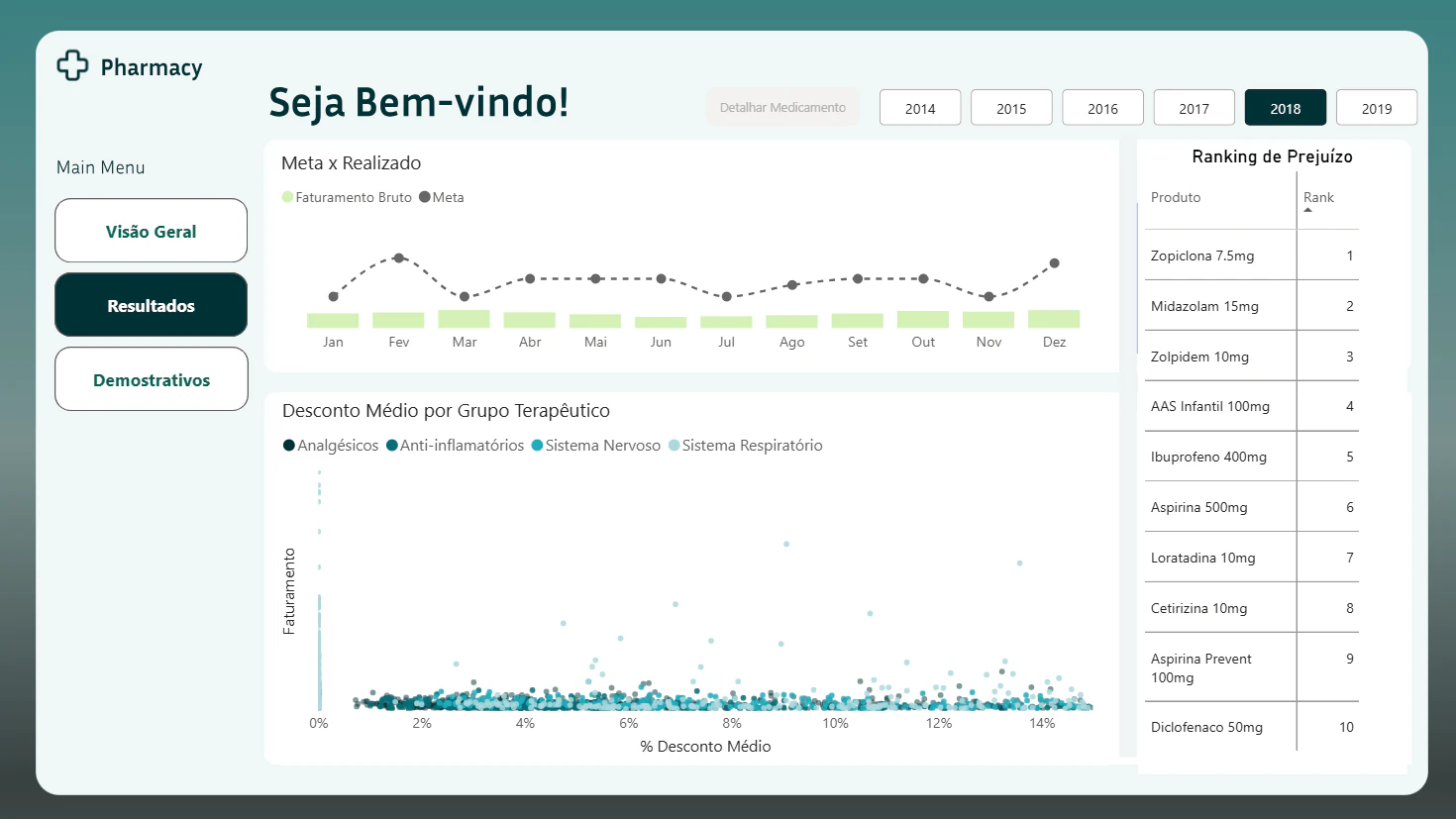Select the Anti-inflamatórios legend entry
Viewport: 1456px width, 819px height.
coord(455,446)
